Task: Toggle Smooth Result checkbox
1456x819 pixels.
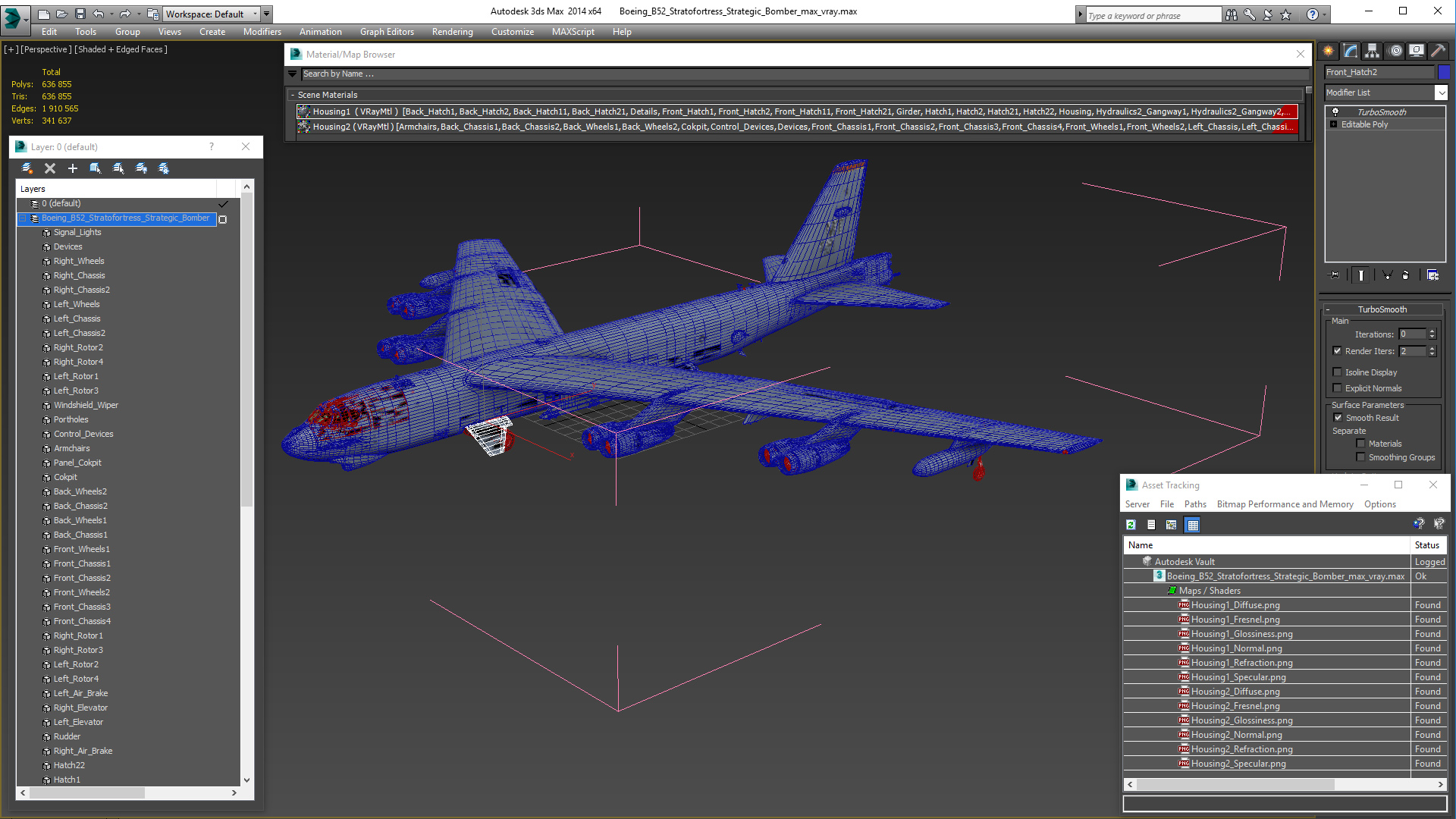Action: point(1338,418)
